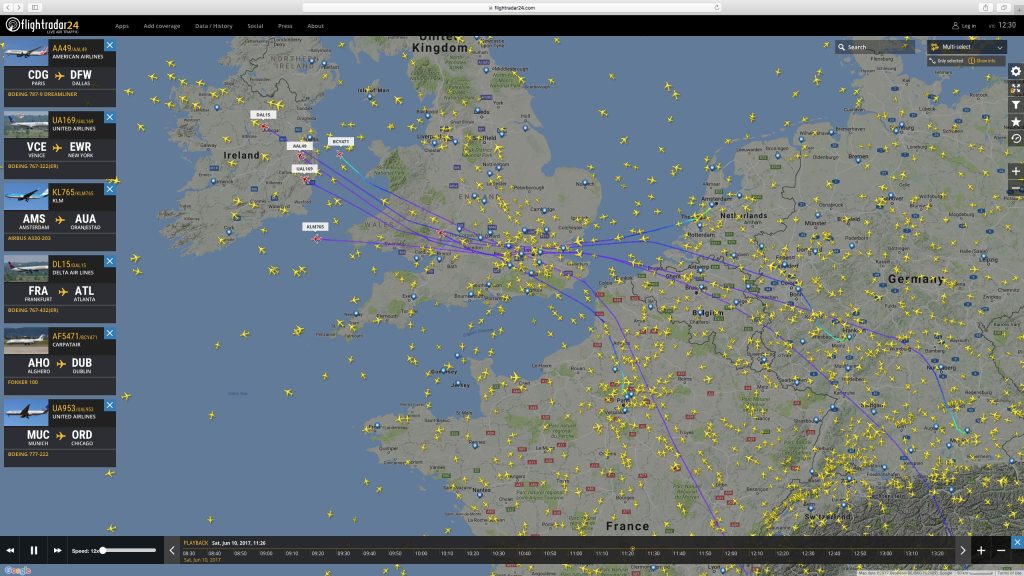Close the AA49 flight card

click(110, 45)
